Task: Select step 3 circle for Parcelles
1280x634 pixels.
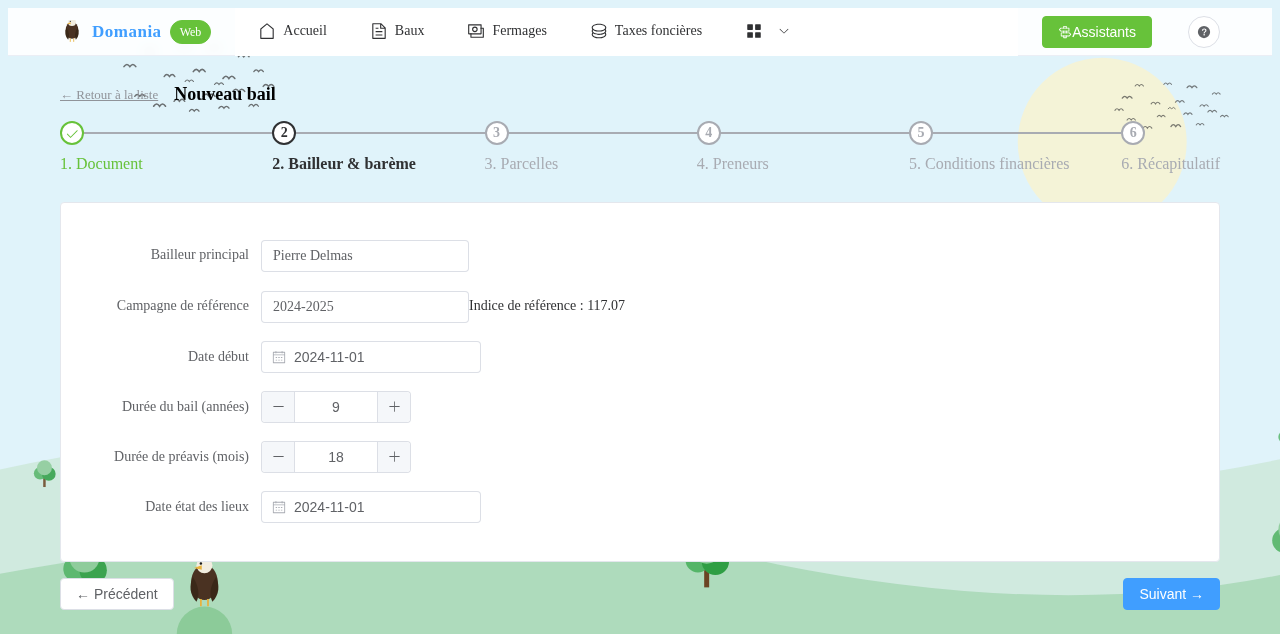Action: point(497,133)
